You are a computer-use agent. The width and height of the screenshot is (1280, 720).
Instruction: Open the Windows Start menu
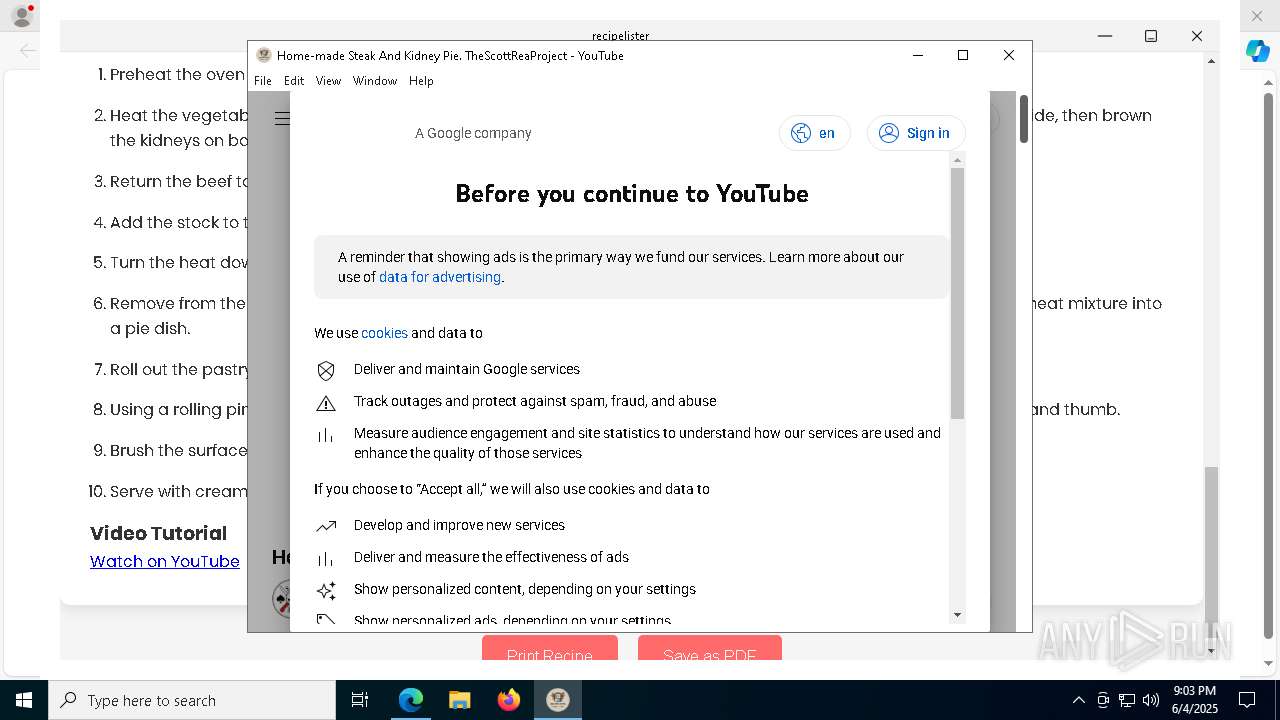click(24, 700)
